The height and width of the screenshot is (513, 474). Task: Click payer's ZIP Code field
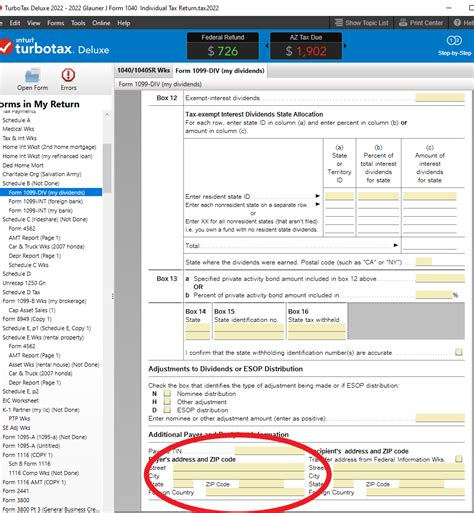point(261,484)
